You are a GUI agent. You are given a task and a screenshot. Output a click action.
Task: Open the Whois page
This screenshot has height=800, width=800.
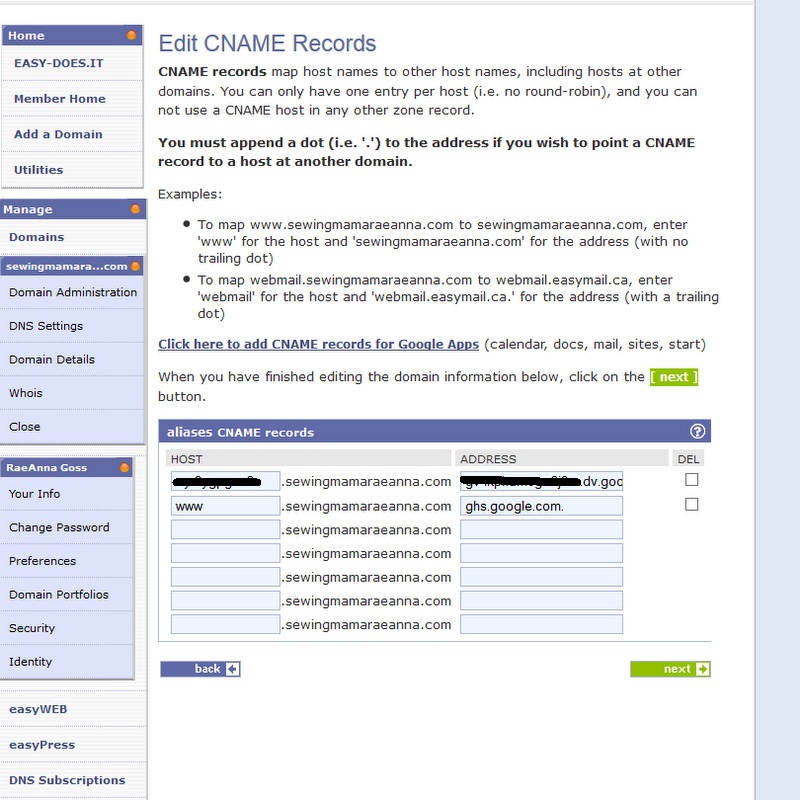[26, 393]
